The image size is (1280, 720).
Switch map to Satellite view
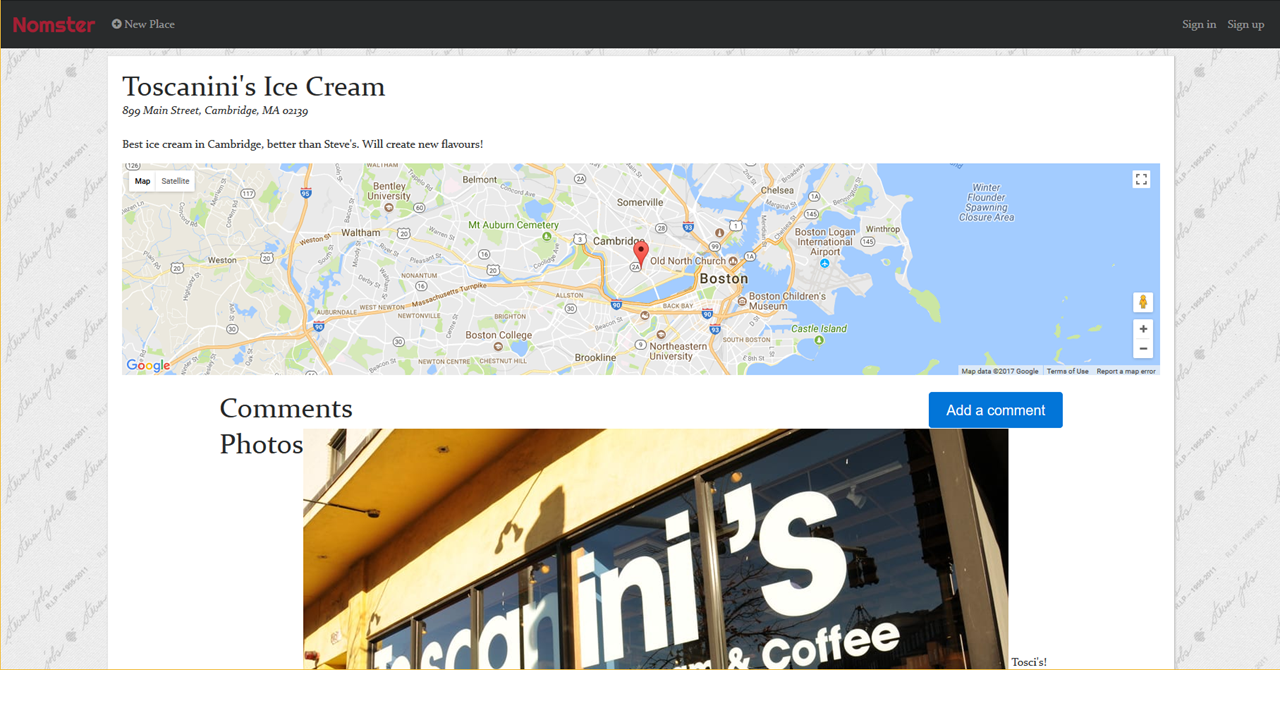[x=175, y=181]
